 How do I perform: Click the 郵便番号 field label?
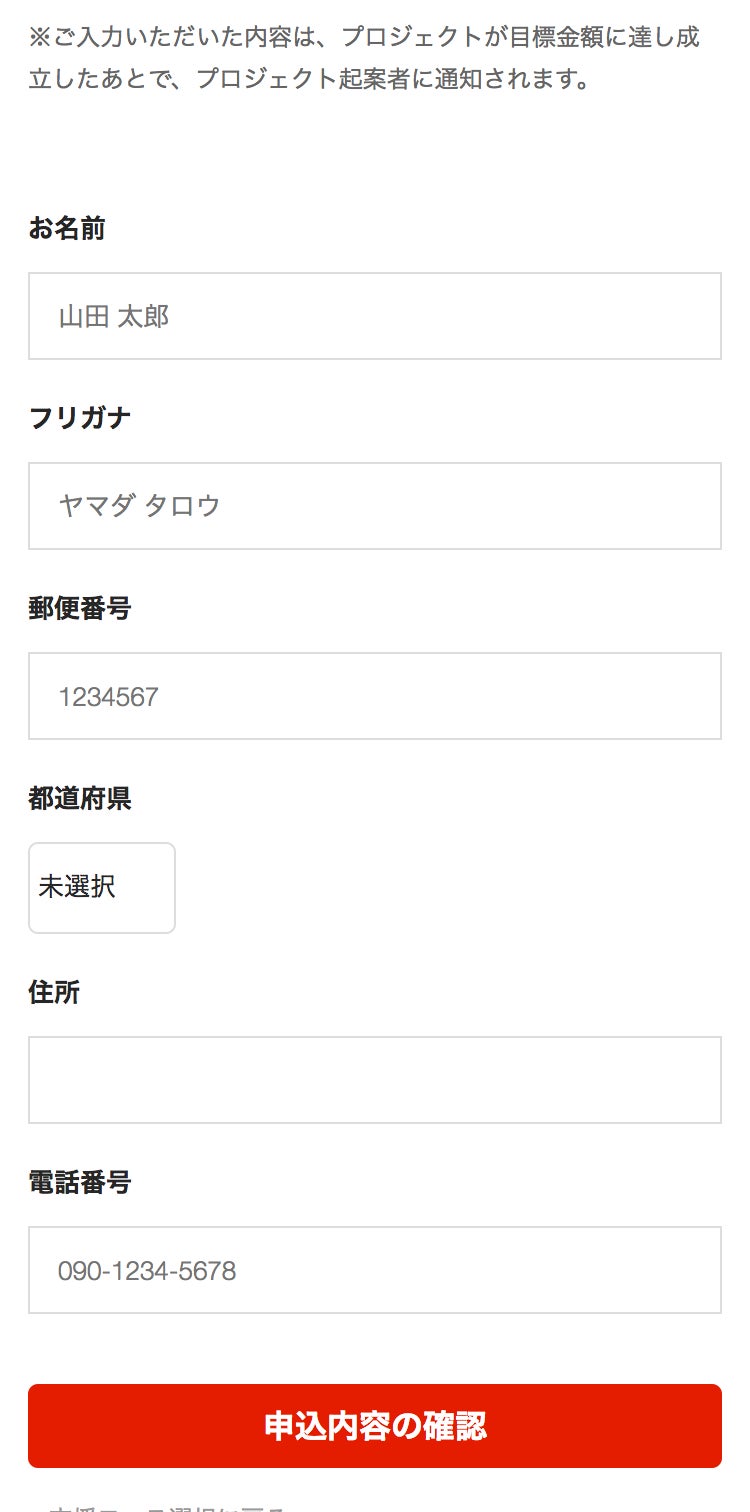pos(80,608)
